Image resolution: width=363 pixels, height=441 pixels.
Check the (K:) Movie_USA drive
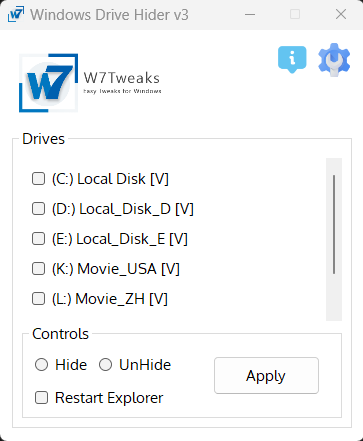pos(38,269)
